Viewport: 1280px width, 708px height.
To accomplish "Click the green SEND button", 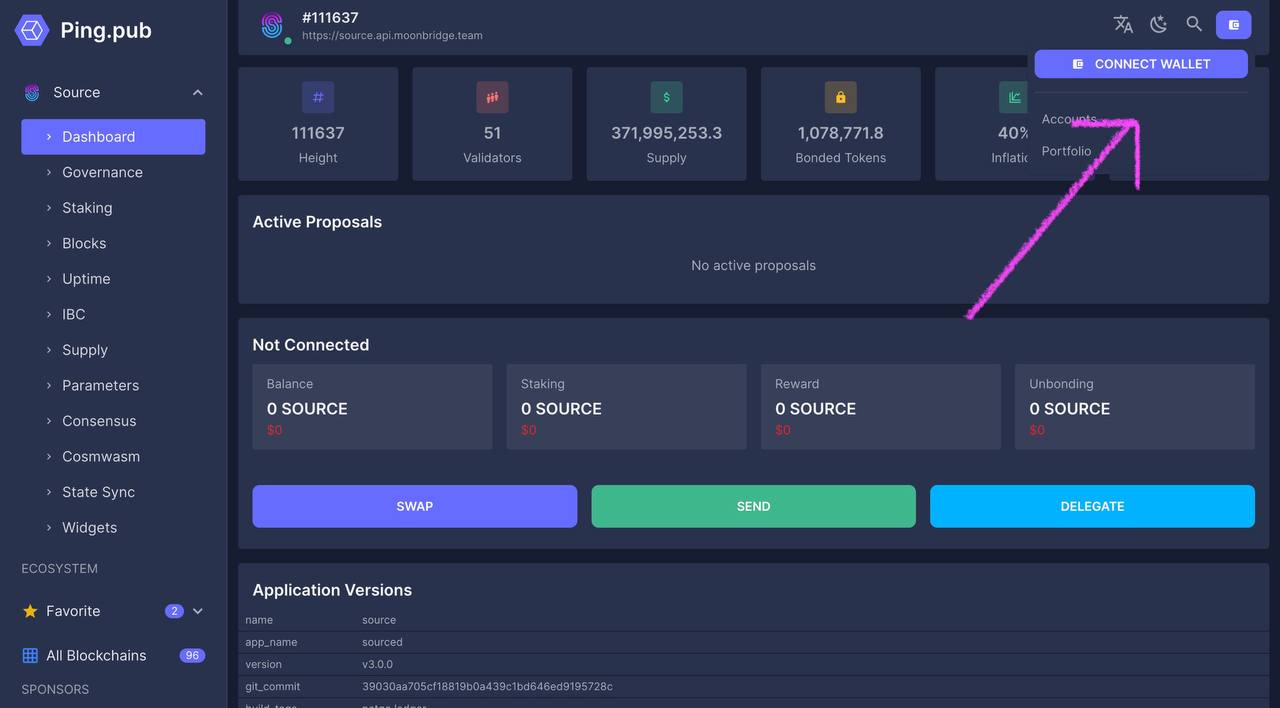I will coord(753,506).
